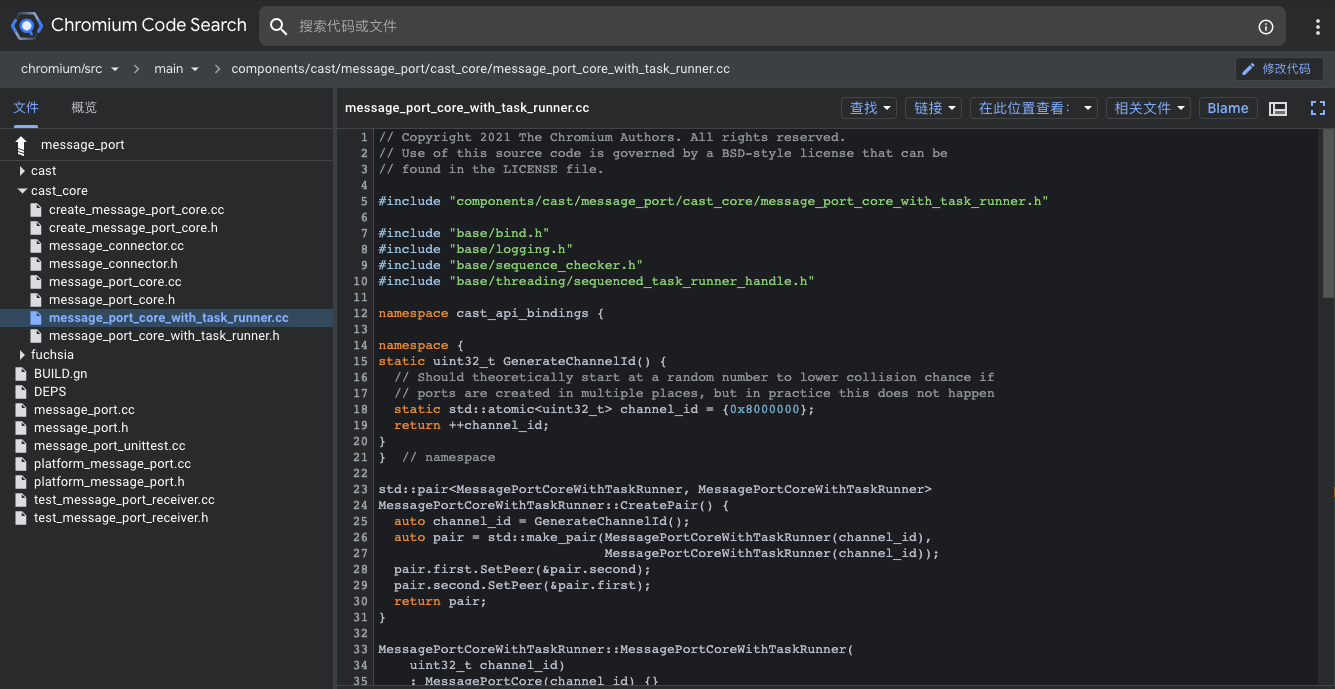Go up to parent message_port folder arrow
Screen dimensions: 1335x689
[x=21, y=145]
